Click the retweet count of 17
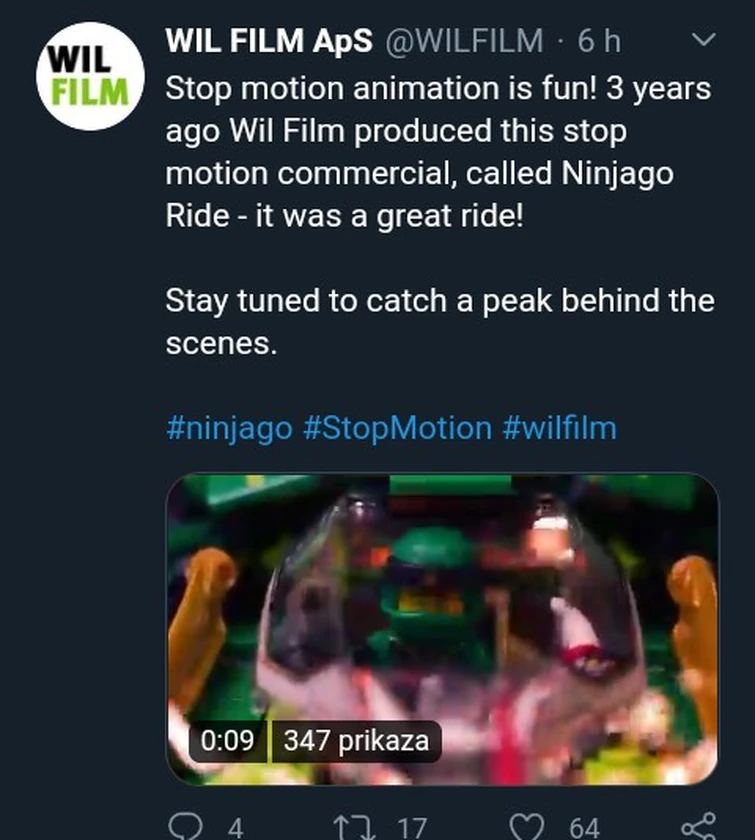 (411, 828)
